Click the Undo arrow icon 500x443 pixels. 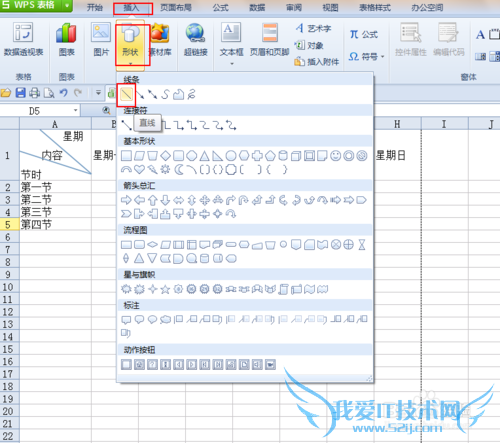(63, 93)
